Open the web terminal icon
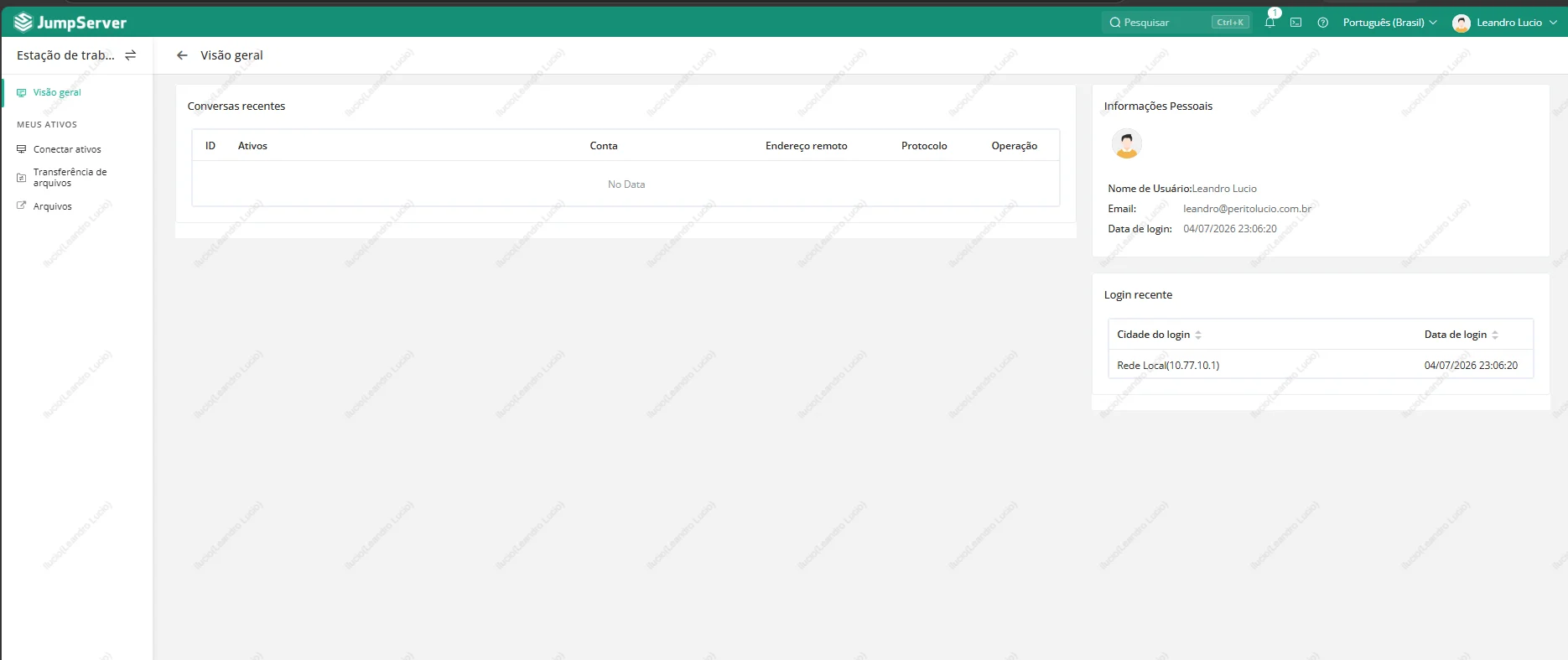 point(1296,23)
